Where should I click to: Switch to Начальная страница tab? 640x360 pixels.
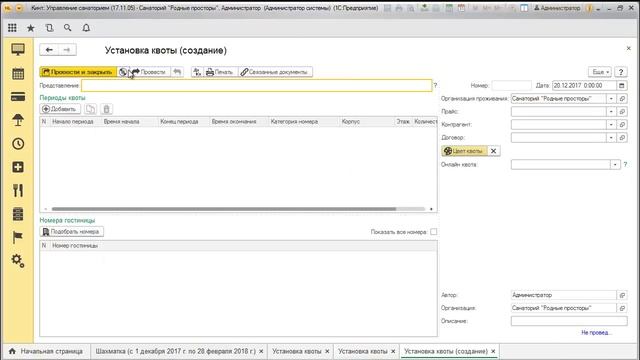tap(46, 351)
